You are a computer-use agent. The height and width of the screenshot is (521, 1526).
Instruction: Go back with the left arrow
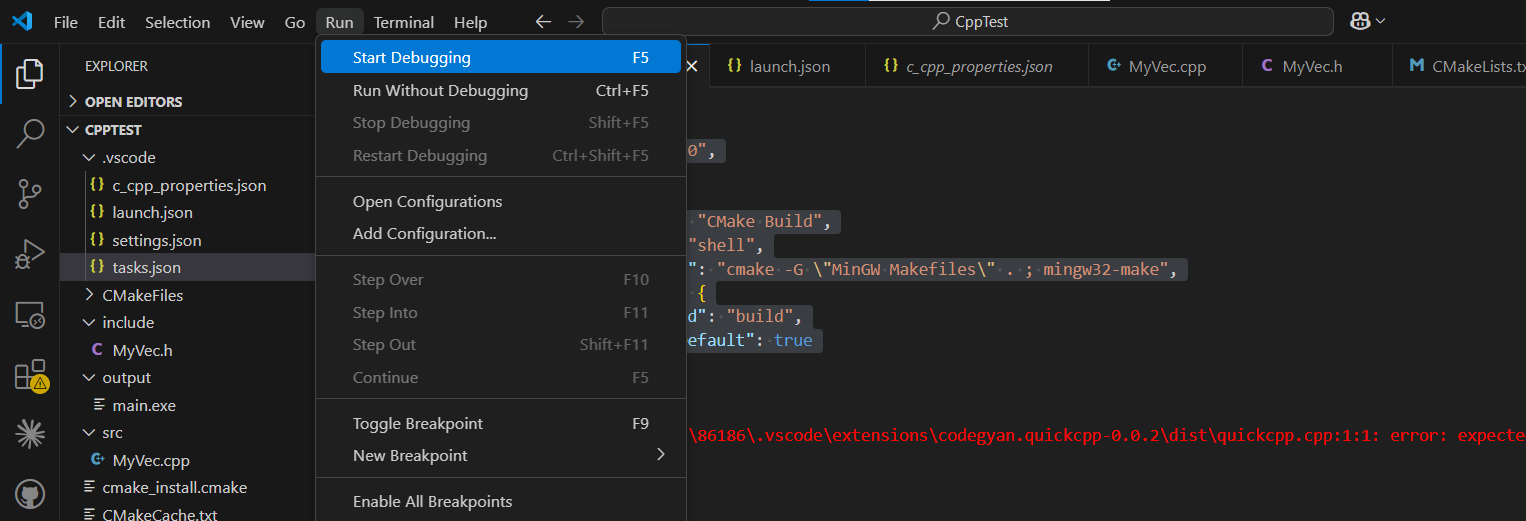pyautogui.click(x=543, y=22)
